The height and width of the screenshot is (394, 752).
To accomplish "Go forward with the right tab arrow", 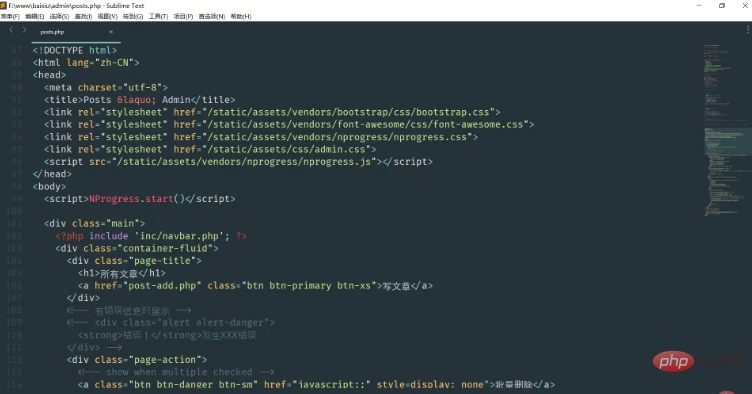I will coord(24,30).
